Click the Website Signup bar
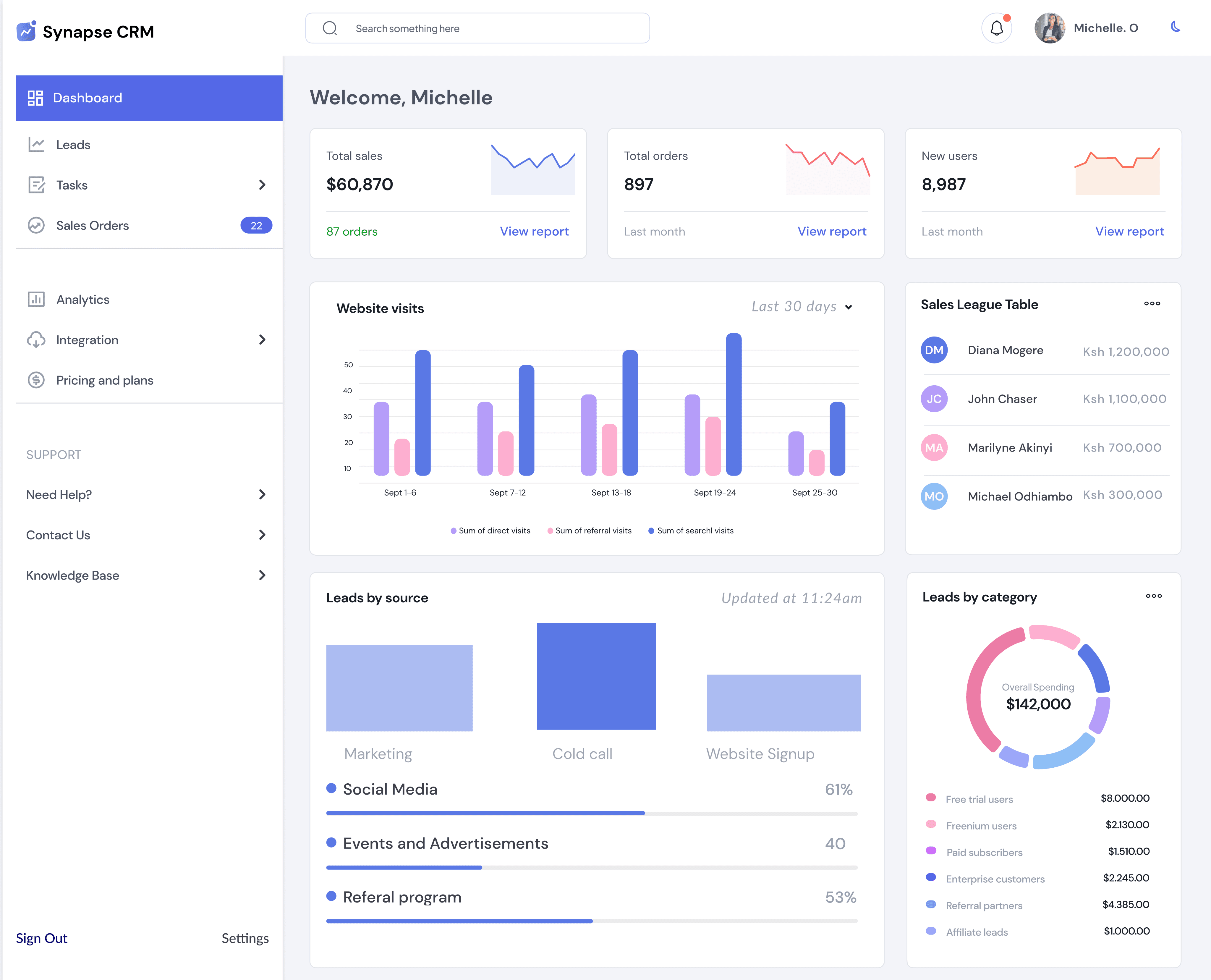Screen dimensions: 1211x980 783,703
